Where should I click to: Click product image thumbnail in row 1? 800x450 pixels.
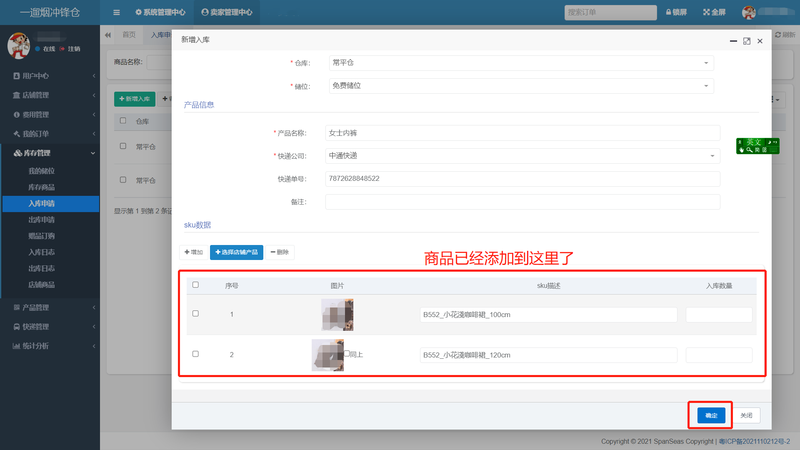tap(337, 314)
